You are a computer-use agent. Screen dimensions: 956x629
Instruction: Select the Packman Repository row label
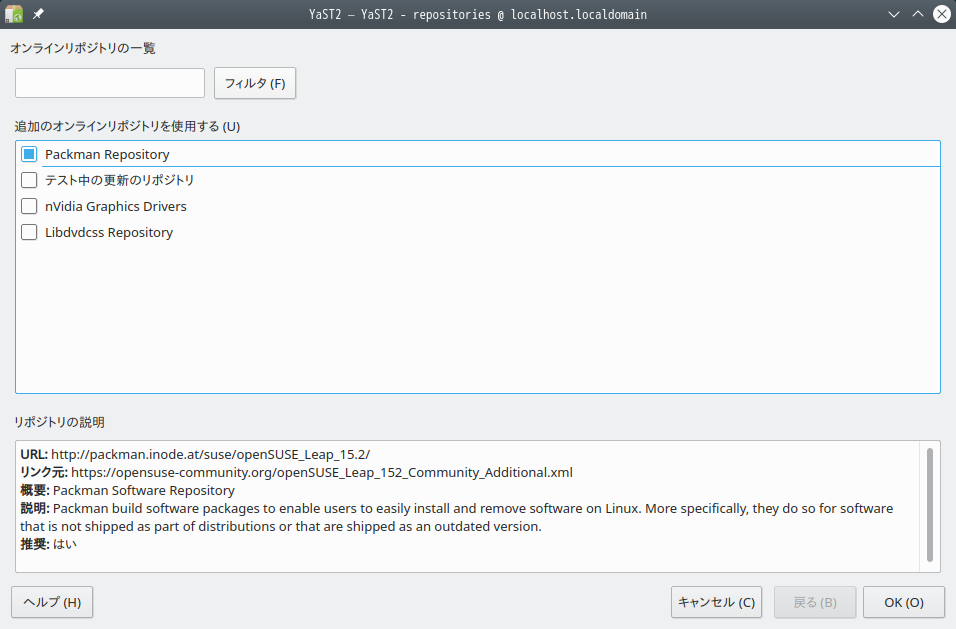tap(107, 154)
